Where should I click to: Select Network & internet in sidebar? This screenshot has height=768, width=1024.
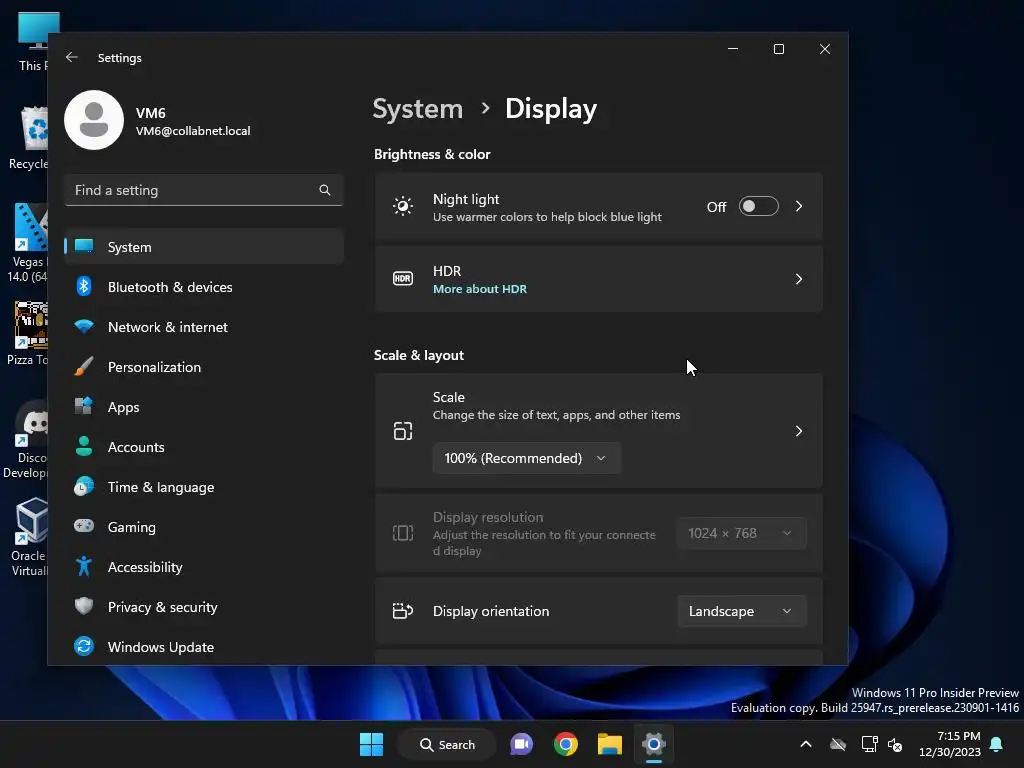[x=204, y=327]
